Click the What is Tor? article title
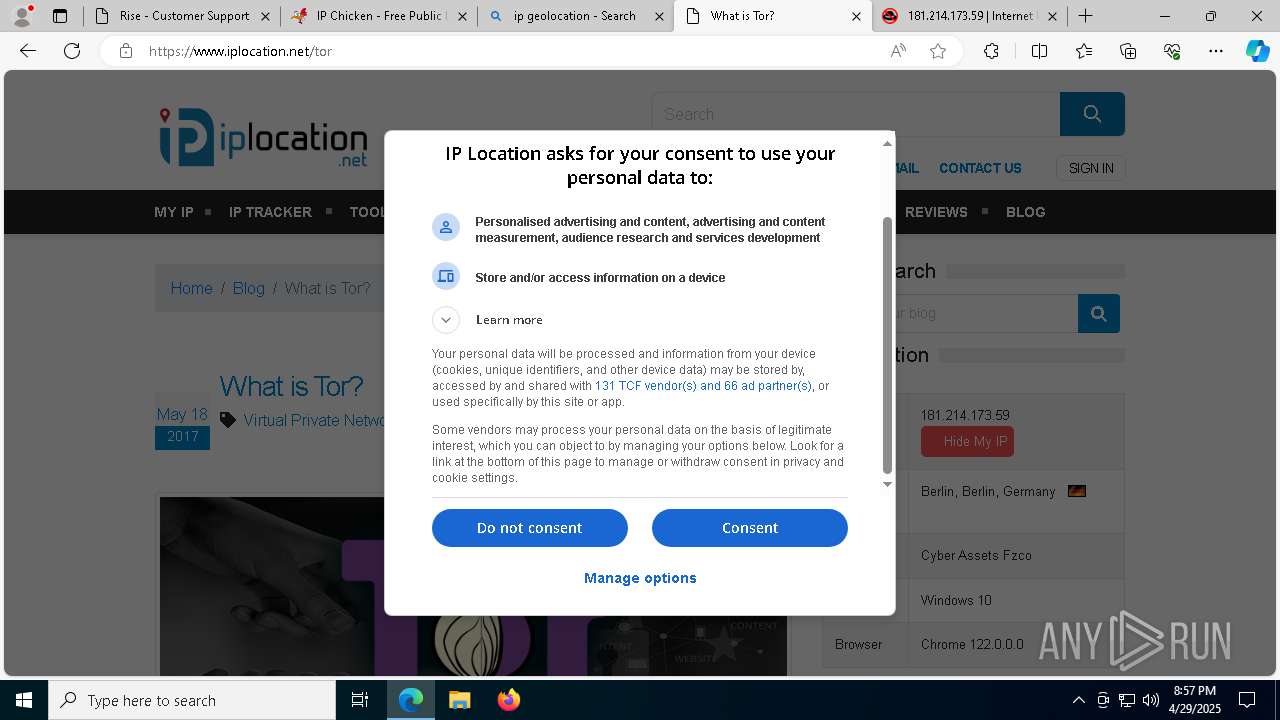1280x720 pixels. [x=291, y=386]
